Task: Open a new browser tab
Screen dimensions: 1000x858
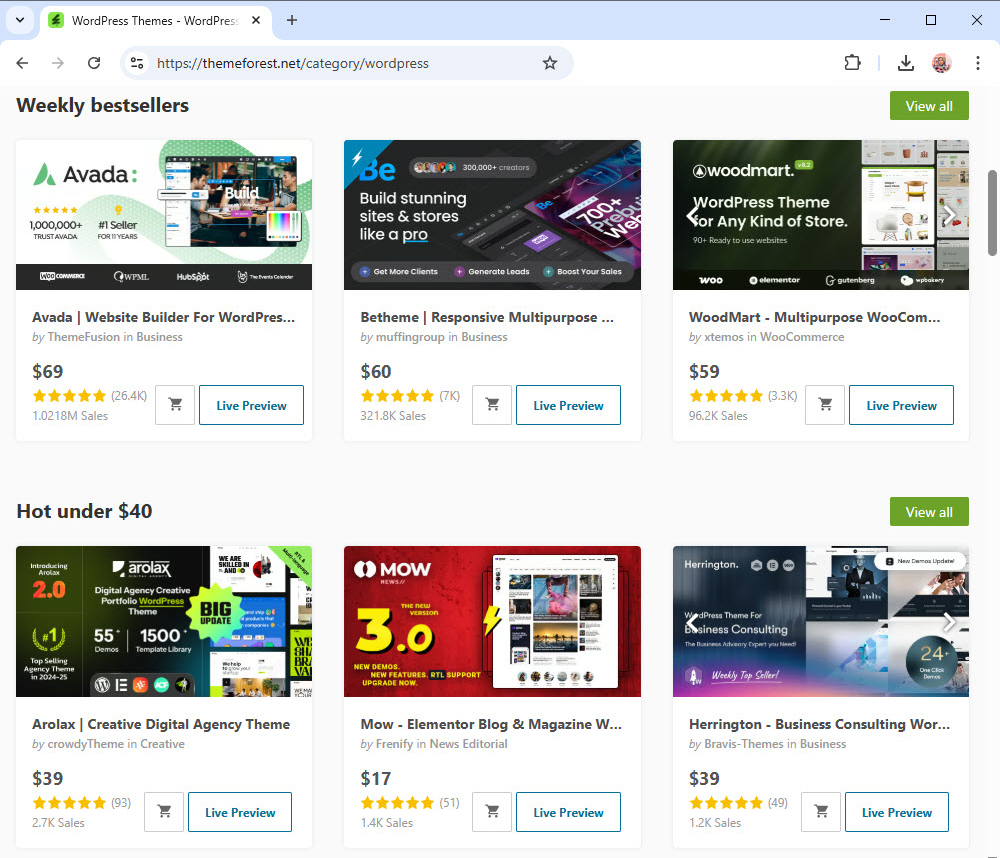Action: tap(291, 20)
